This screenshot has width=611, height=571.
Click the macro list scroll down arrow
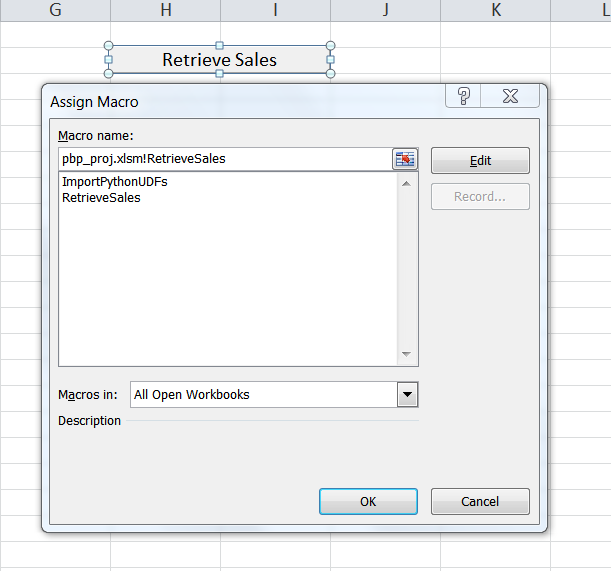click(x=406, y=354)
